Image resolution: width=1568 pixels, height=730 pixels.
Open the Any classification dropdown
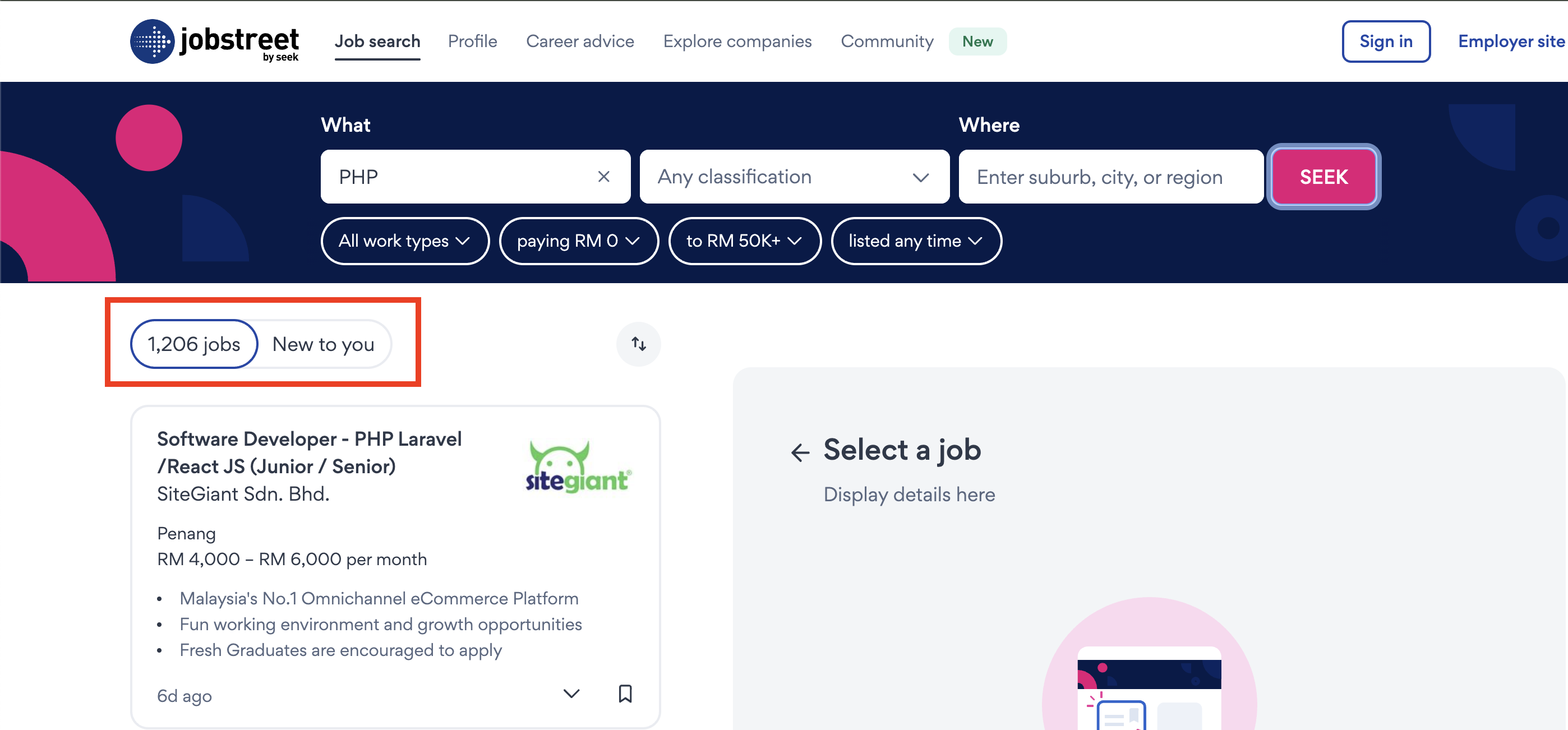click(x=794, y=177)
